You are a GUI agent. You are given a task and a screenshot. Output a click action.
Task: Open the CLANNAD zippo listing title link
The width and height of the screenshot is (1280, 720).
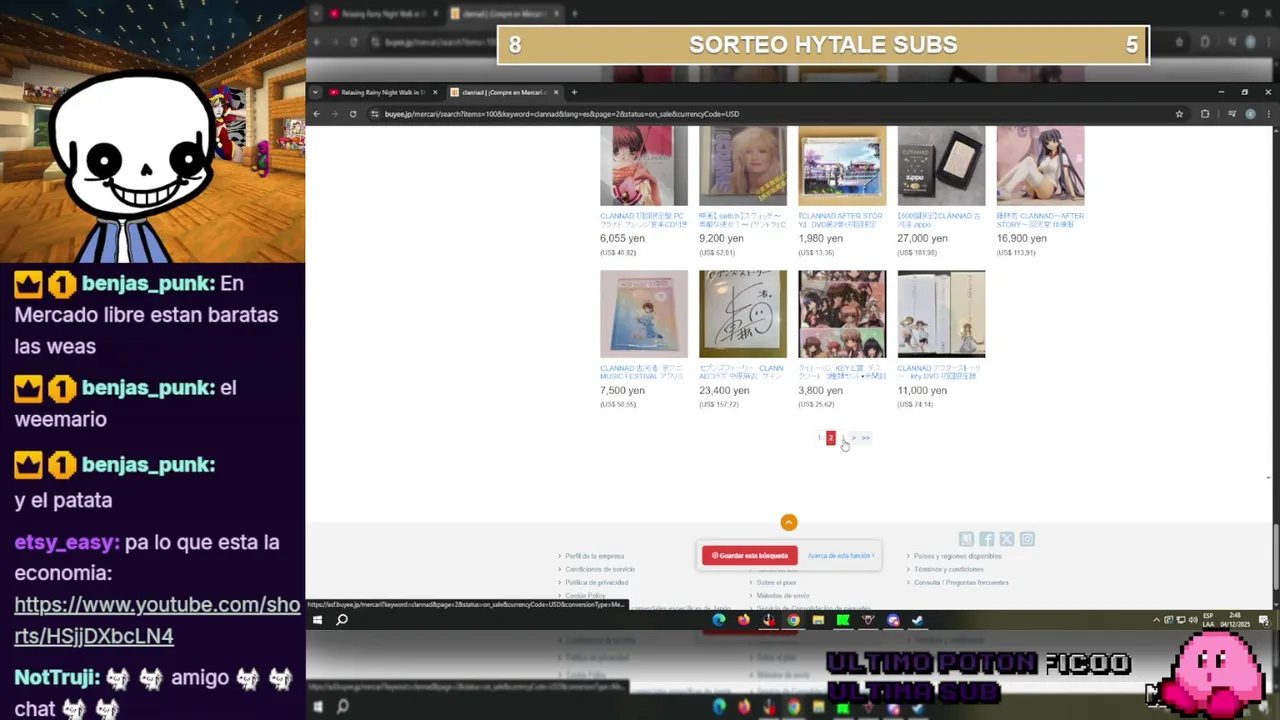pos(939,220)
